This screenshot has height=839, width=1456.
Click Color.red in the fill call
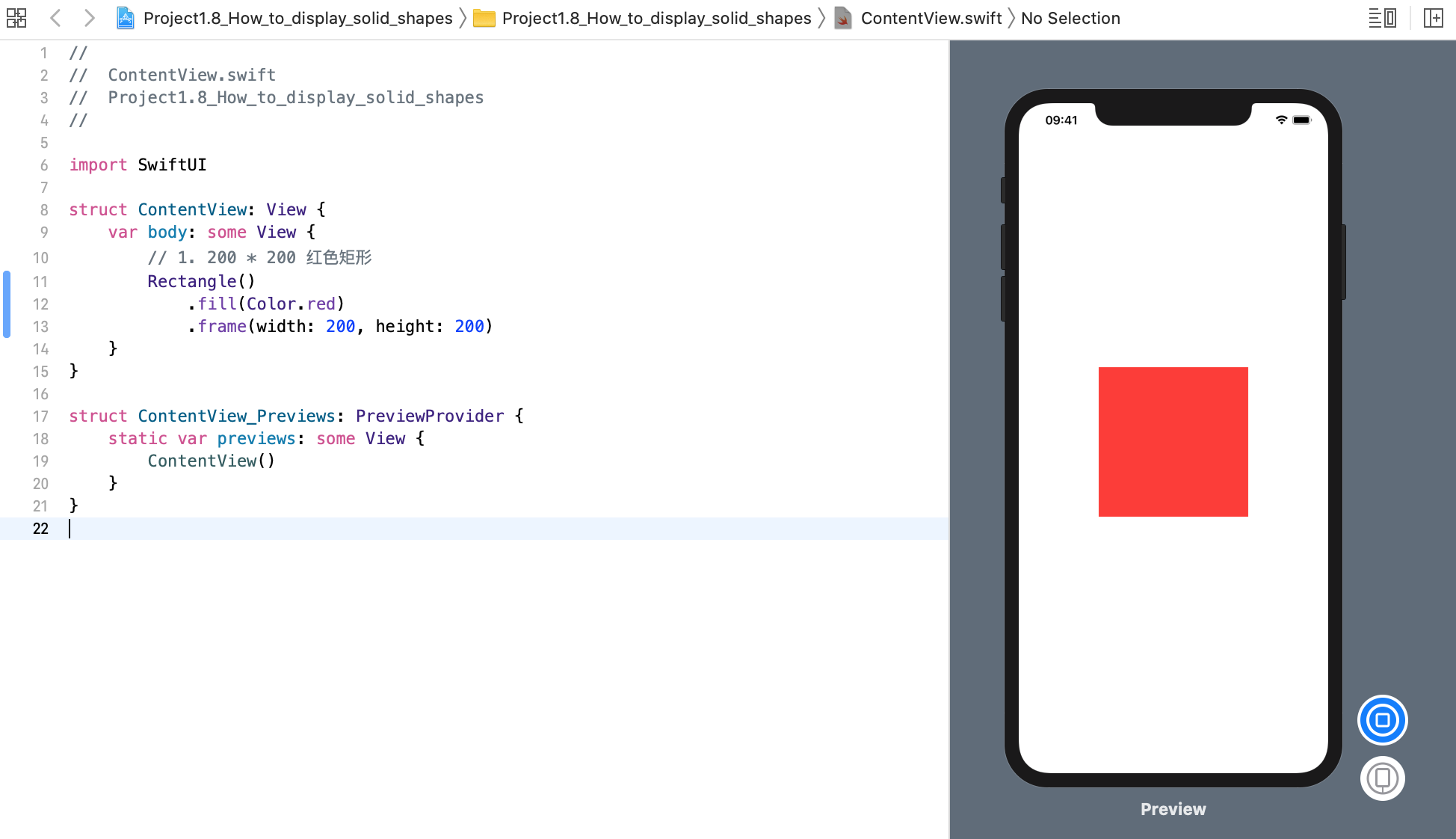(x=291, y=304)
